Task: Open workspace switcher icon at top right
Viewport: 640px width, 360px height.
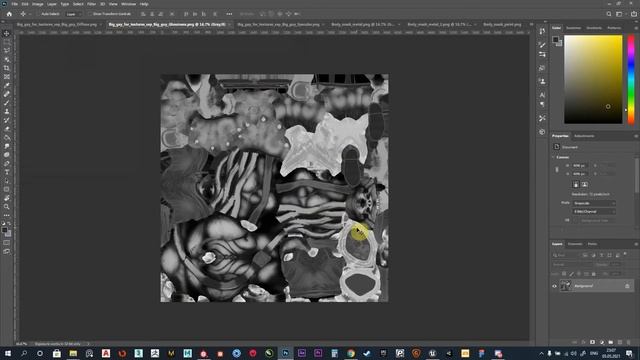Action: tap(619, 14)
